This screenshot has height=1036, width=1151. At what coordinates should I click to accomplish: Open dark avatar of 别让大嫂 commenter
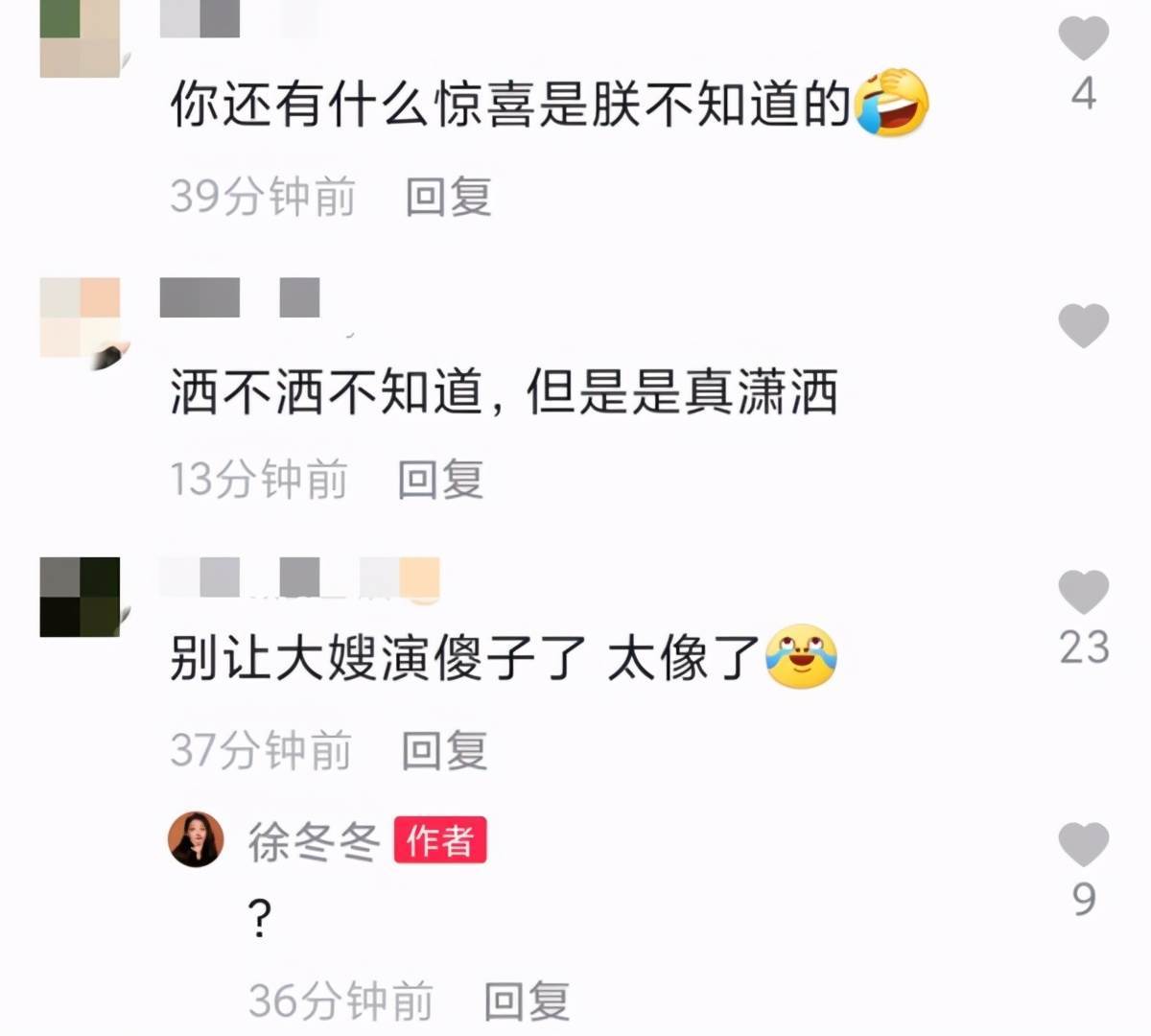click(x=80, y=597)
